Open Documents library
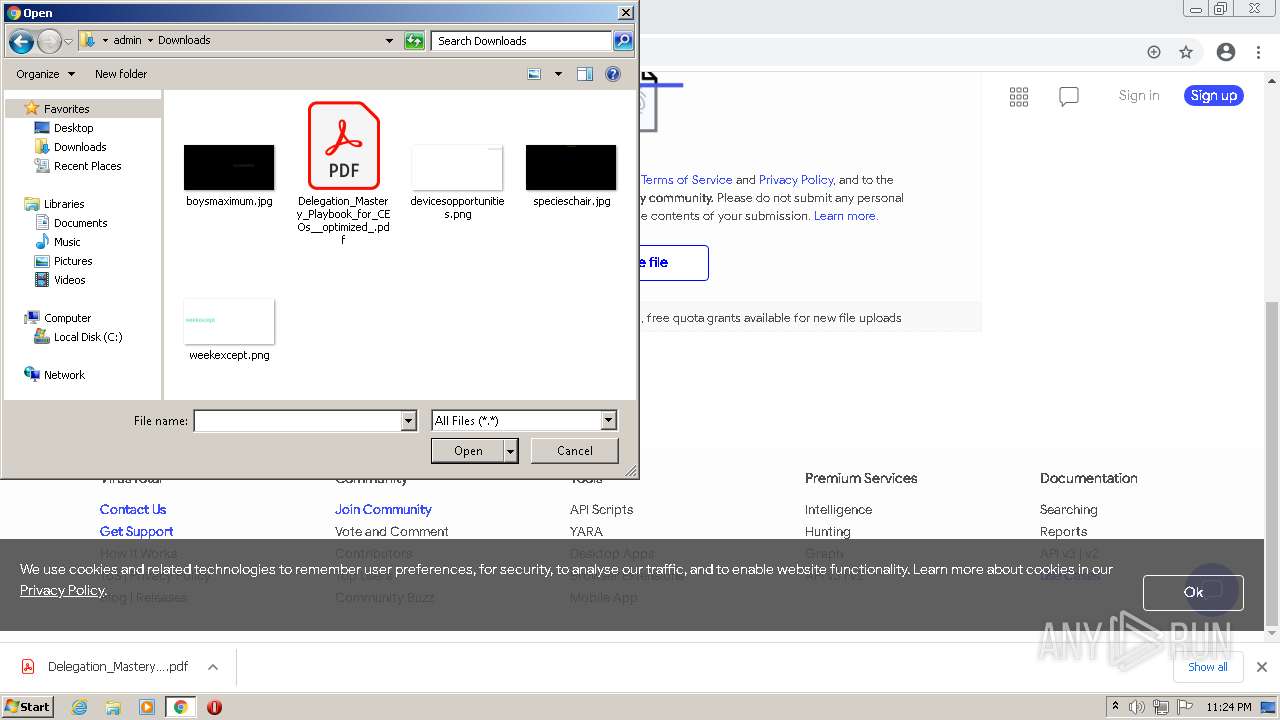 point(80,223)
